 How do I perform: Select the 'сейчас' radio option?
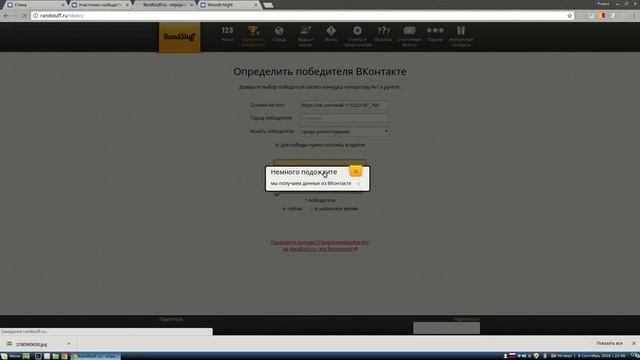point(284,209)
